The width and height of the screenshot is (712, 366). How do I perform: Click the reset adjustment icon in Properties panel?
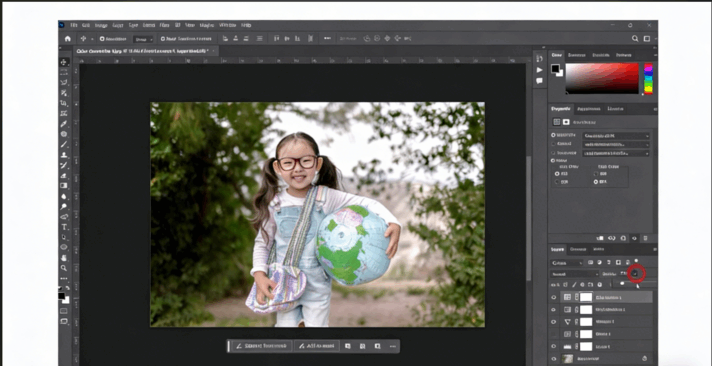click(x=623, y=238)
